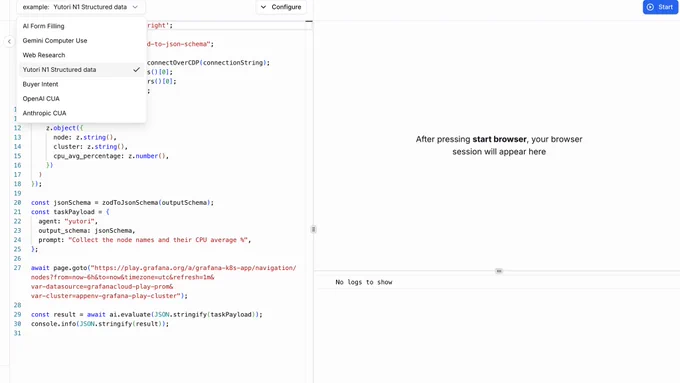Screen dimensions: 680x383
Task: Click the Start button
Action: [660, 7]
